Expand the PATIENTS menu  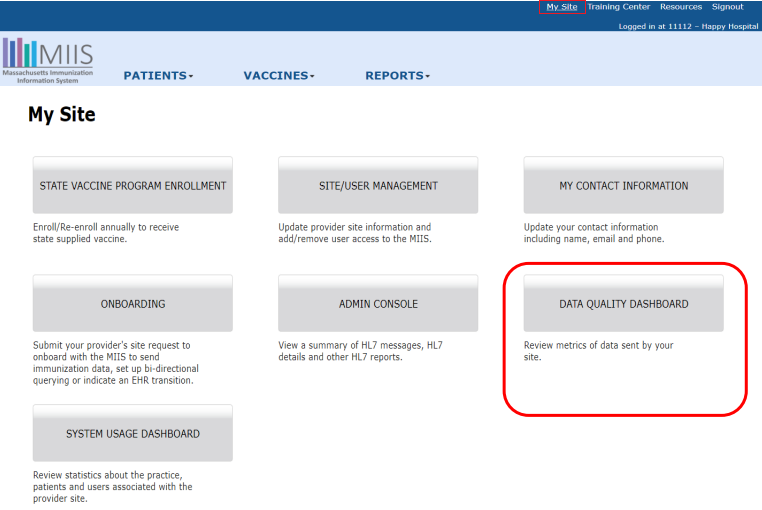(158, 76)
